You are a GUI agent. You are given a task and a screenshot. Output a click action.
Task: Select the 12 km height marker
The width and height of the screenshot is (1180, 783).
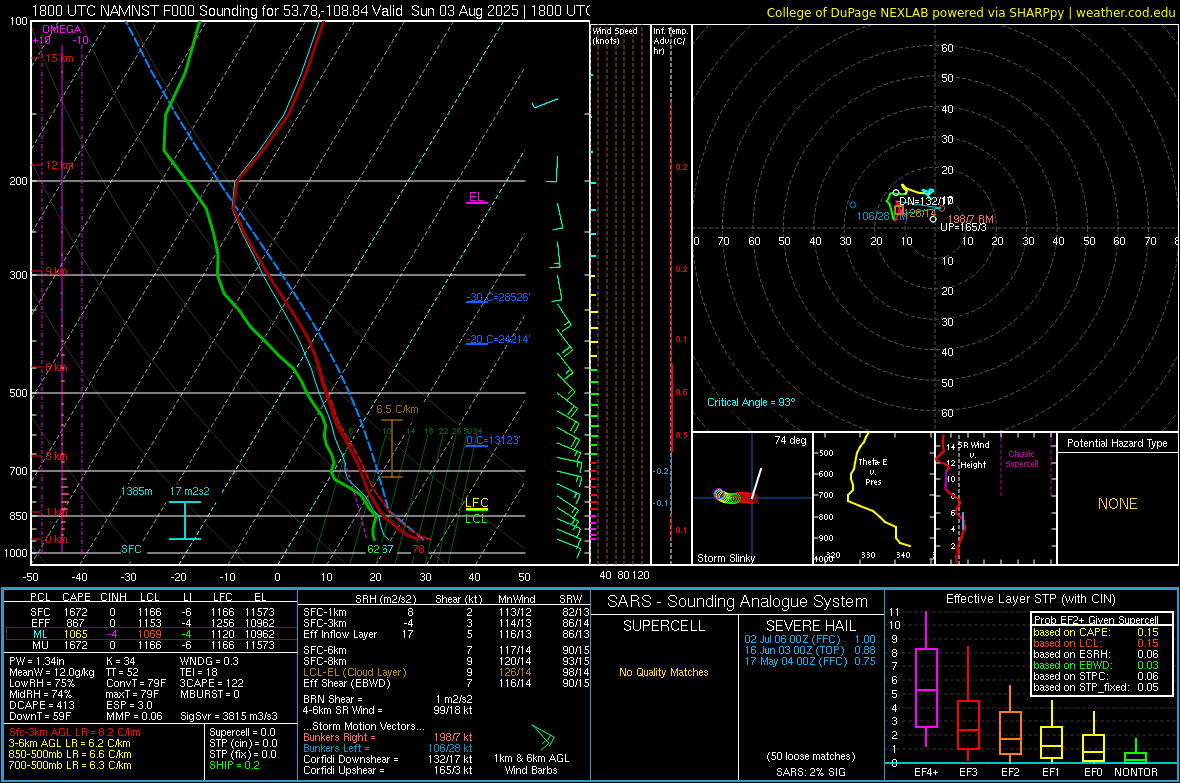coord(58,165)
